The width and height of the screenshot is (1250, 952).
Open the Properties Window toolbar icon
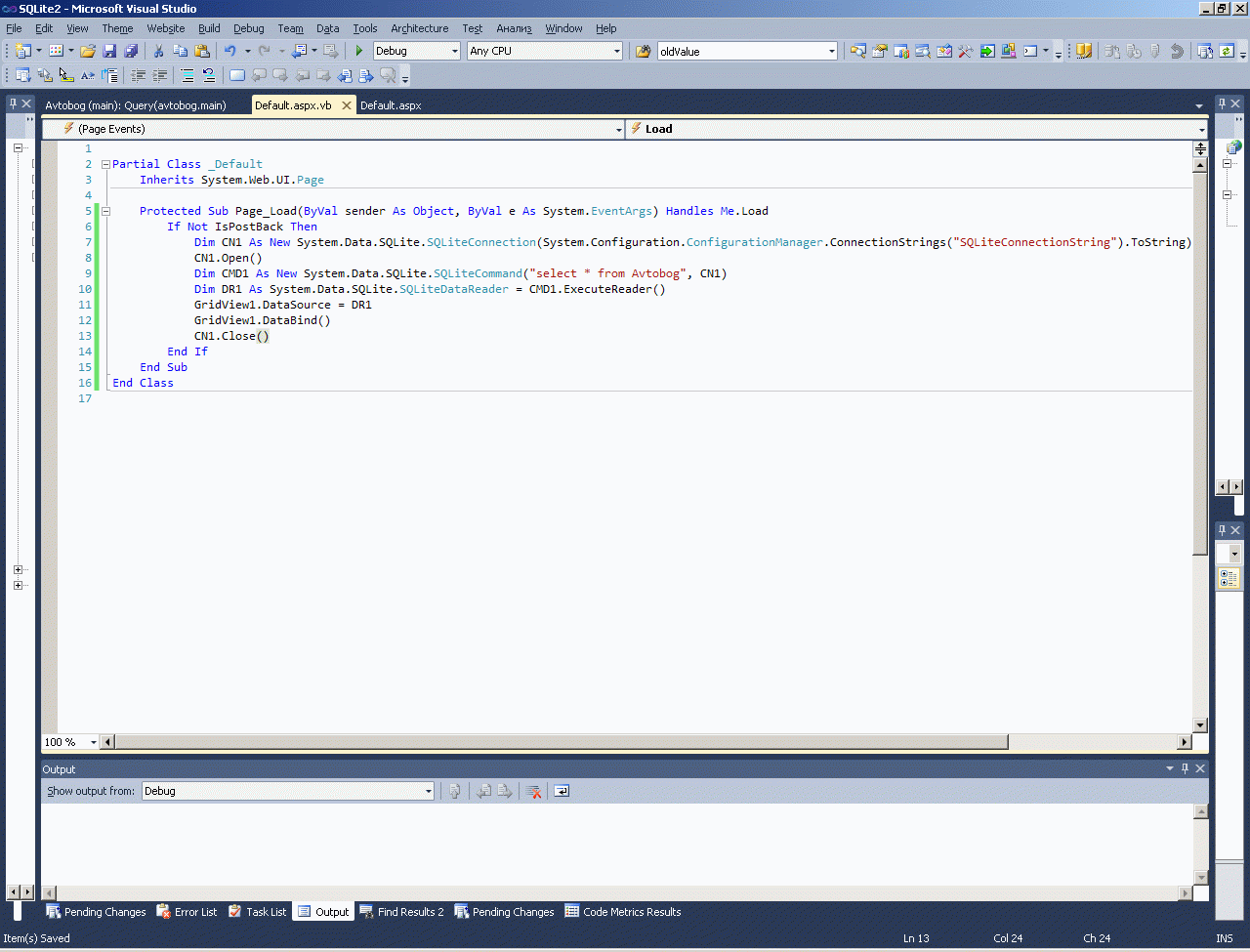tap(880, 51)
